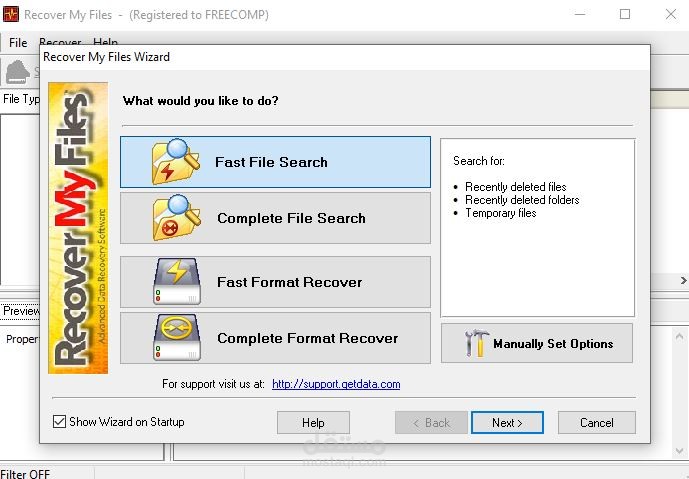Pick the Fast Format Recover option
This screenshot has width=689, height=479.
pyautogui.click(x=275, y=282)
